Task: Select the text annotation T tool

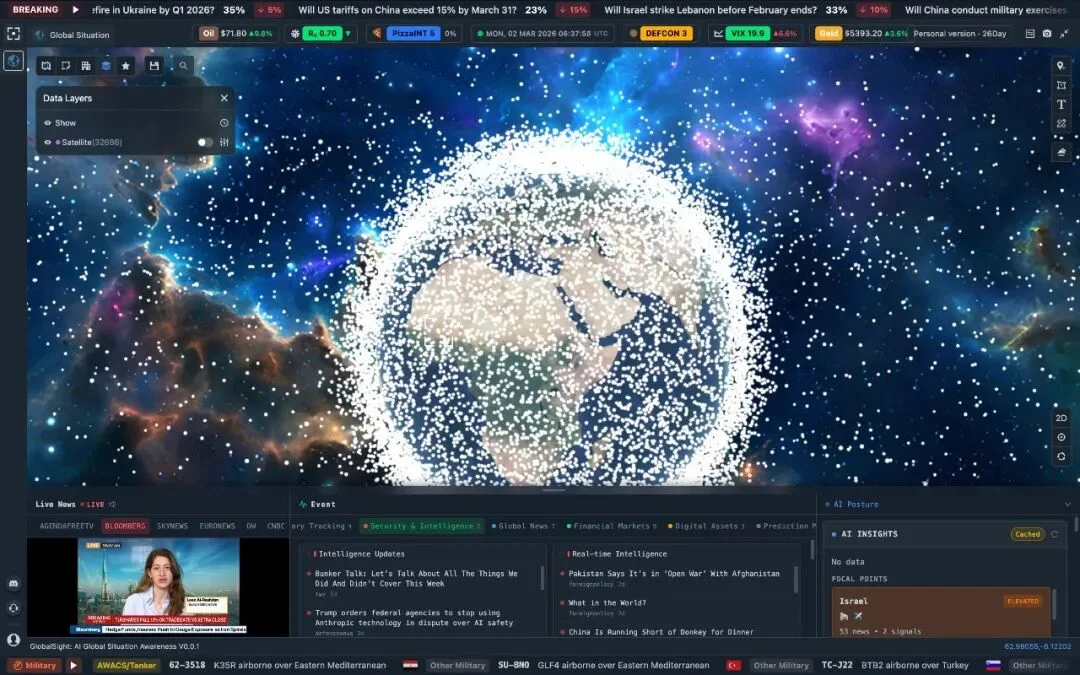Action: click(1061, 104)
